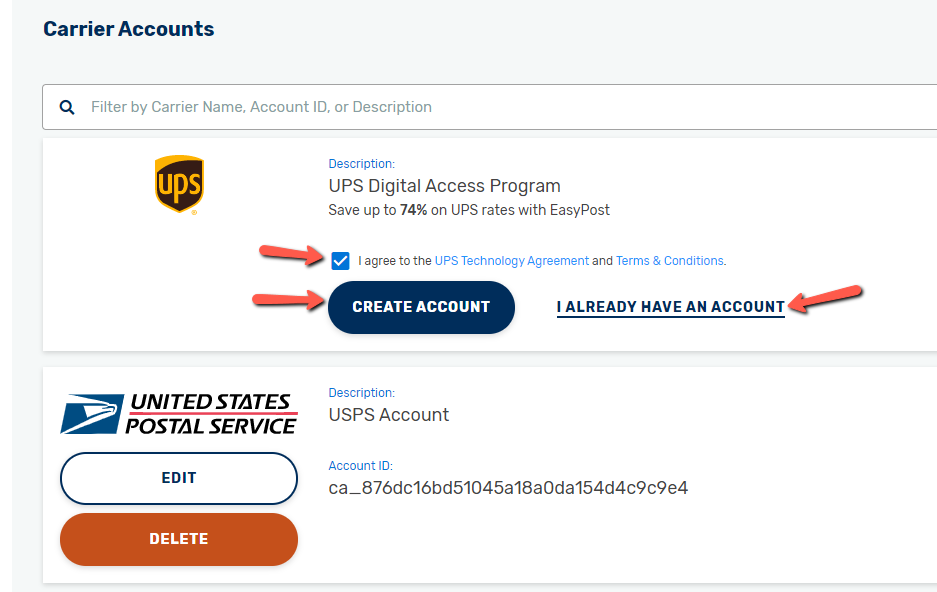Screen dimensions: 937x592
Task: Click the UPS shield logo
Action: point(179,185)
